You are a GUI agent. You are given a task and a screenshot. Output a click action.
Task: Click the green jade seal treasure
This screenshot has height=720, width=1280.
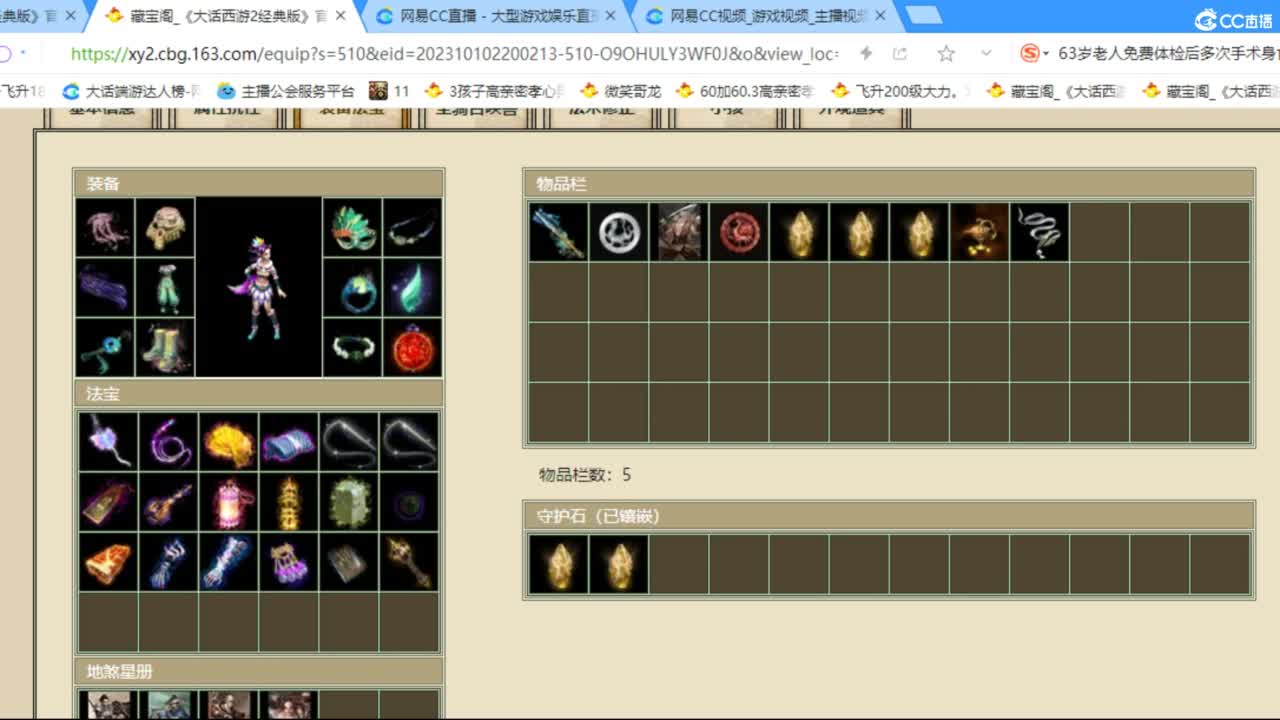(x=348, y=501)
